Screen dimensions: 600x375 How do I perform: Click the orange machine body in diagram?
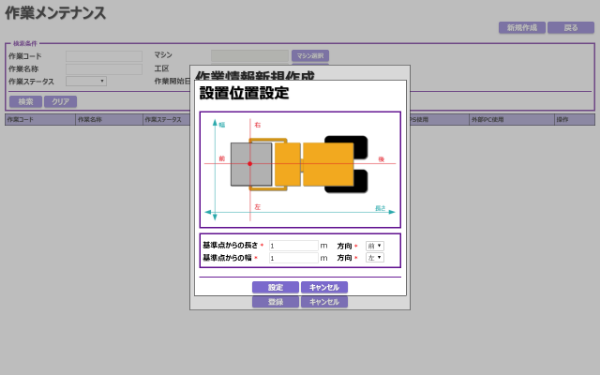click(328, 165)
